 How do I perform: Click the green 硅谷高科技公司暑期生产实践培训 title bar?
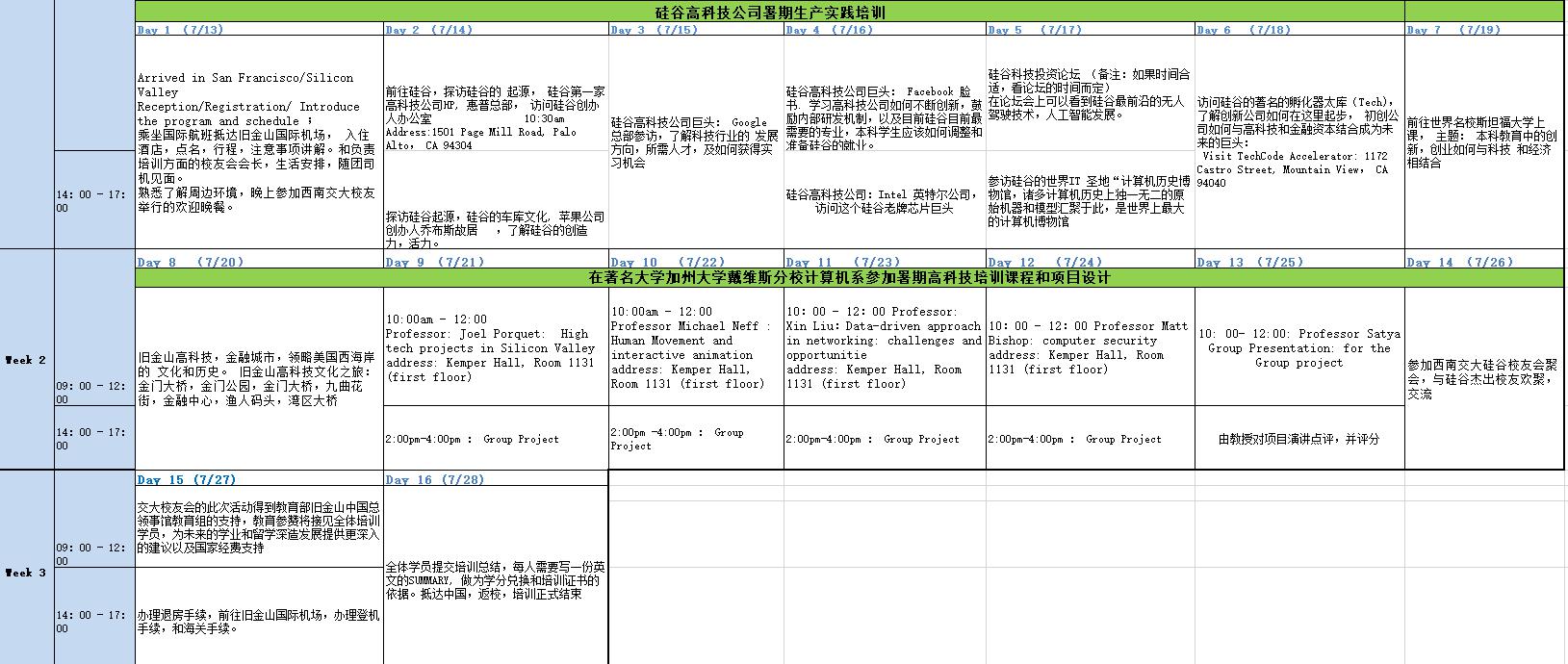tap(769, 13)
